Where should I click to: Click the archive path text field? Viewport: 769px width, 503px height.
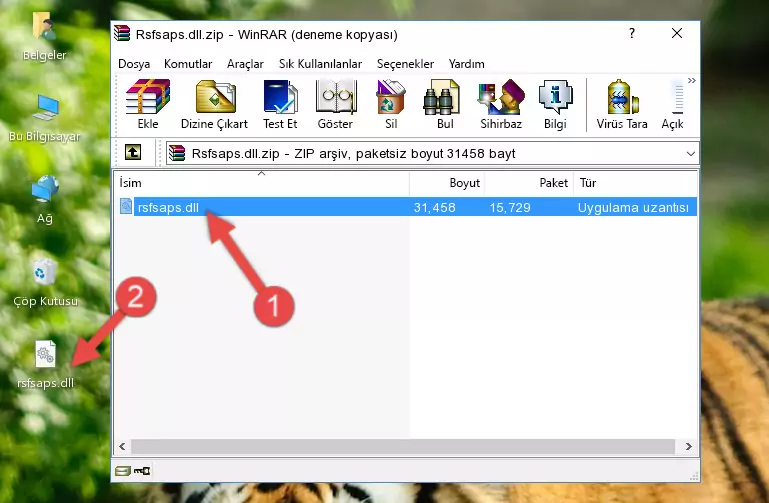tap(433, 153)
